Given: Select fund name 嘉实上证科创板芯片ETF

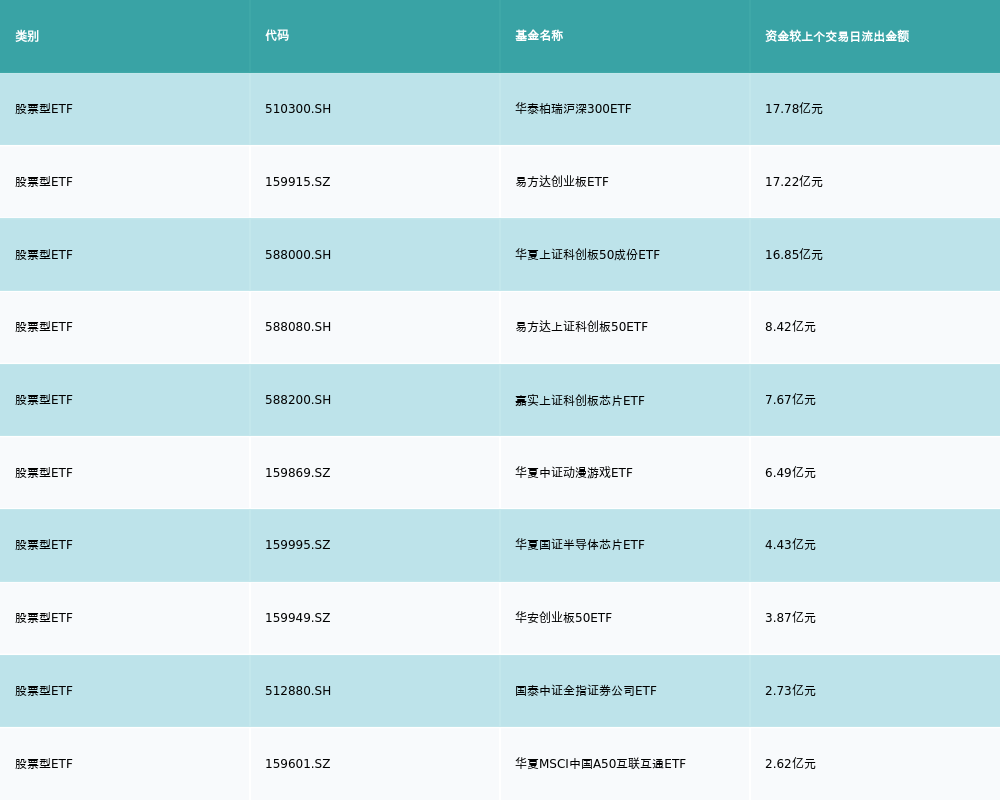Looking at the screenshot, I should (x=580, y=401).
